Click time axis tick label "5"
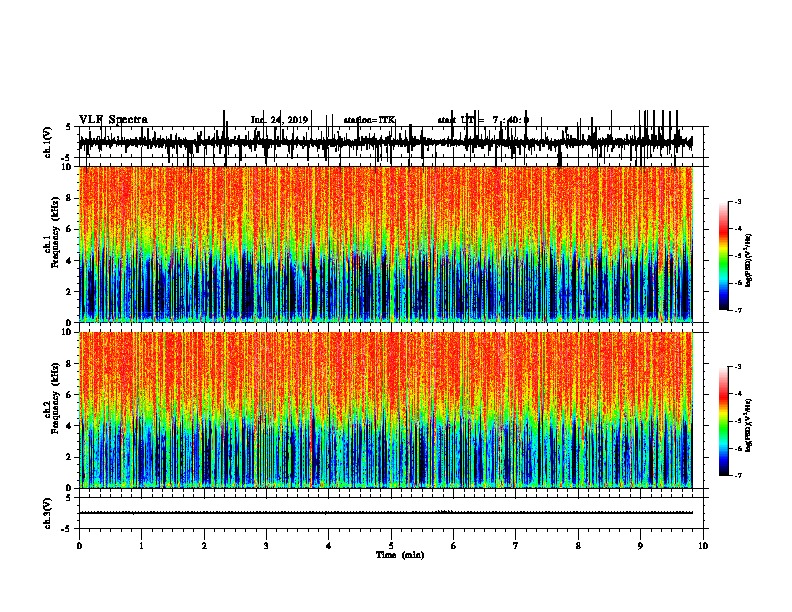The image size is (792, 612). (x=391, y=546)
